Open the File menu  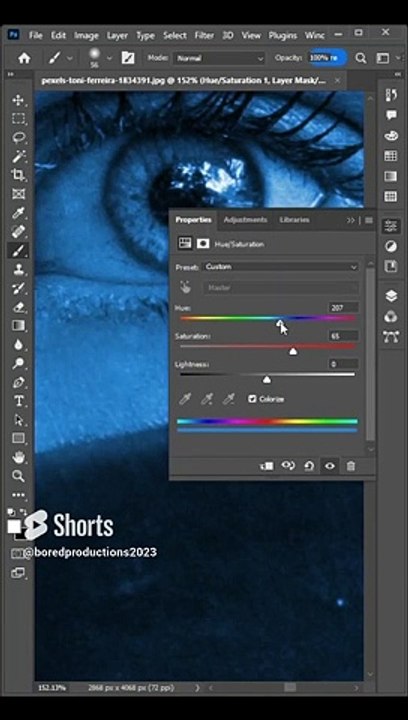pos(36,35)
